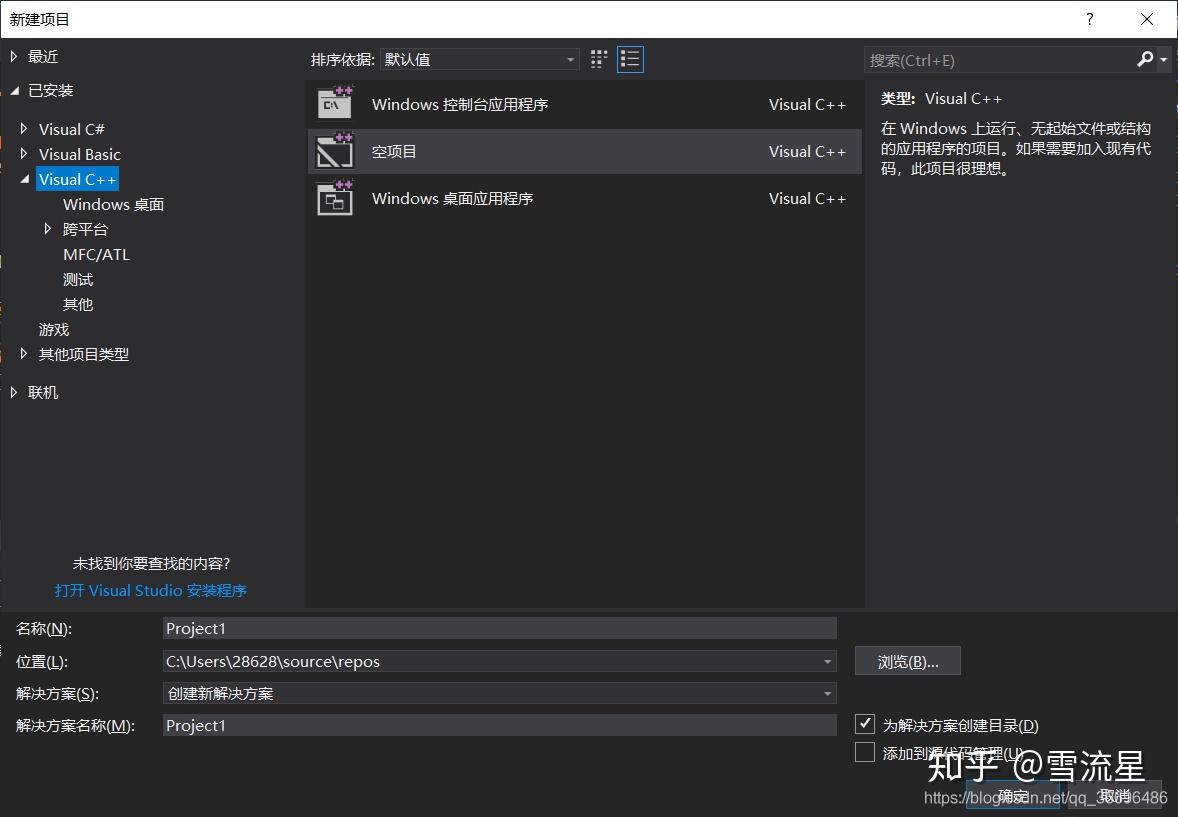Viewport: 1178px width, 817px height.
Task: Open the 默认值 sort dropdown
Action: [479, 59]
